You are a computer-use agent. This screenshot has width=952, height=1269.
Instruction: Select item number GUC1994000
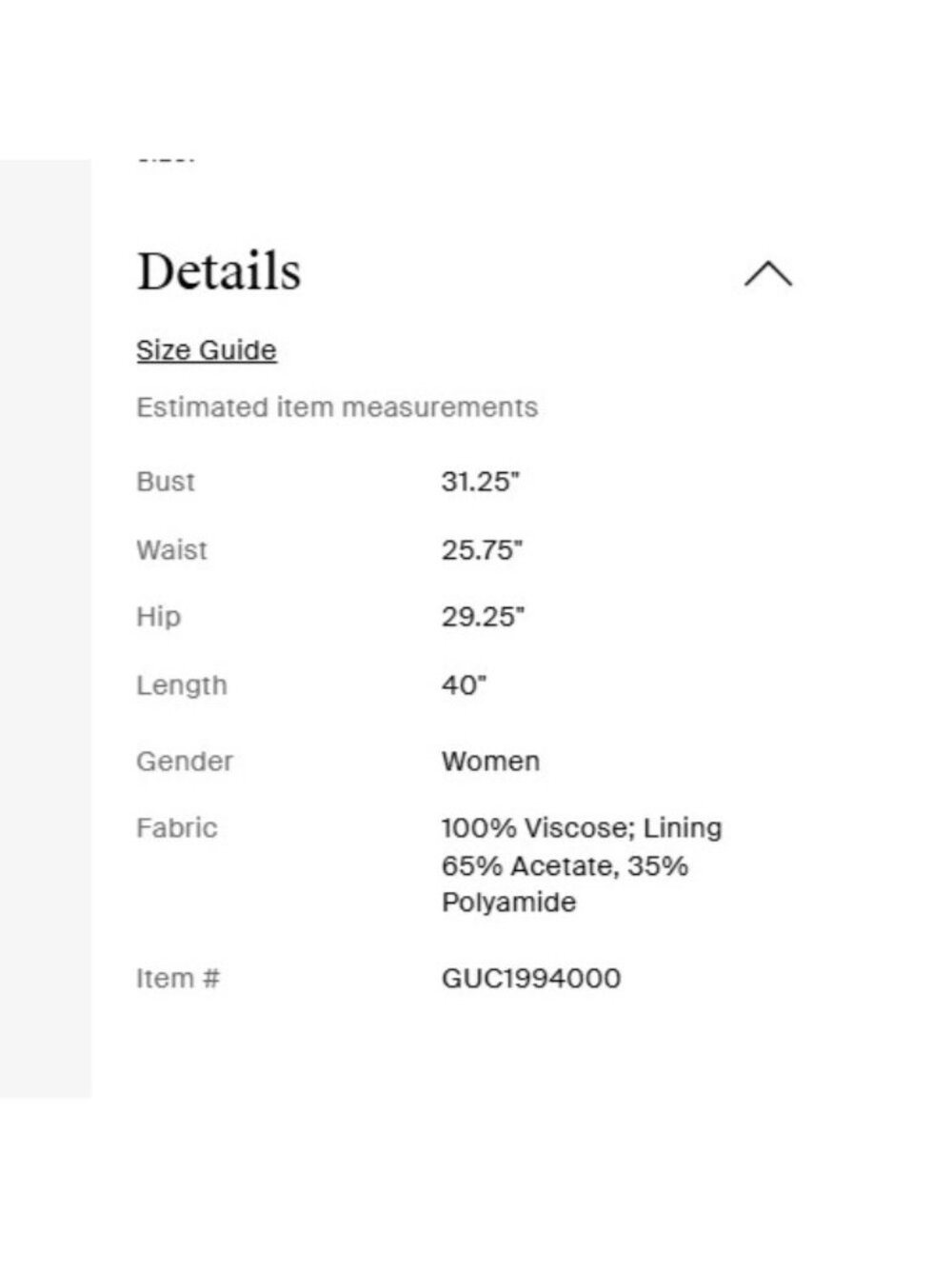pos(531,979)
